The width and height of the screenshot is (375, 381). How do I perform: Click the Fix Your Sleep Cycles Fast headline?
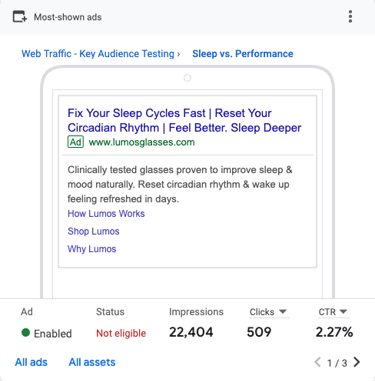(184, 120)
